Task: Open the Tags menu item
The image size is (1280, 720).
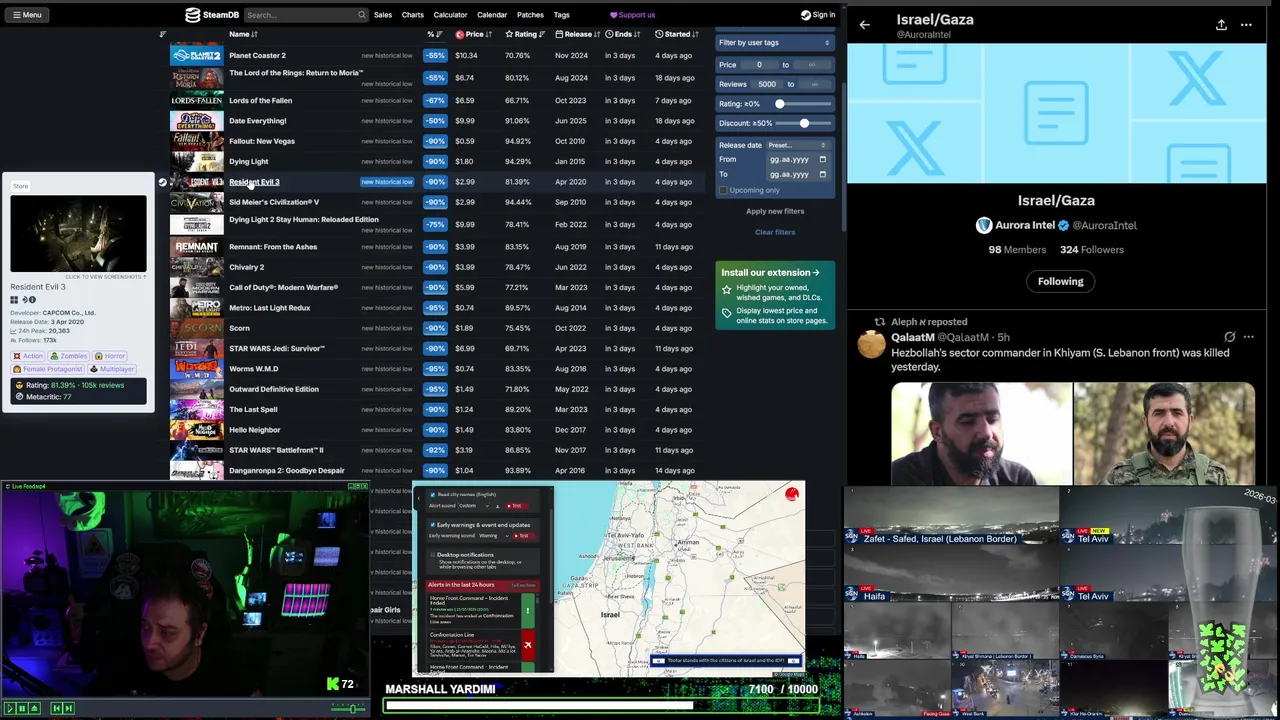Action: click(562, 15)
